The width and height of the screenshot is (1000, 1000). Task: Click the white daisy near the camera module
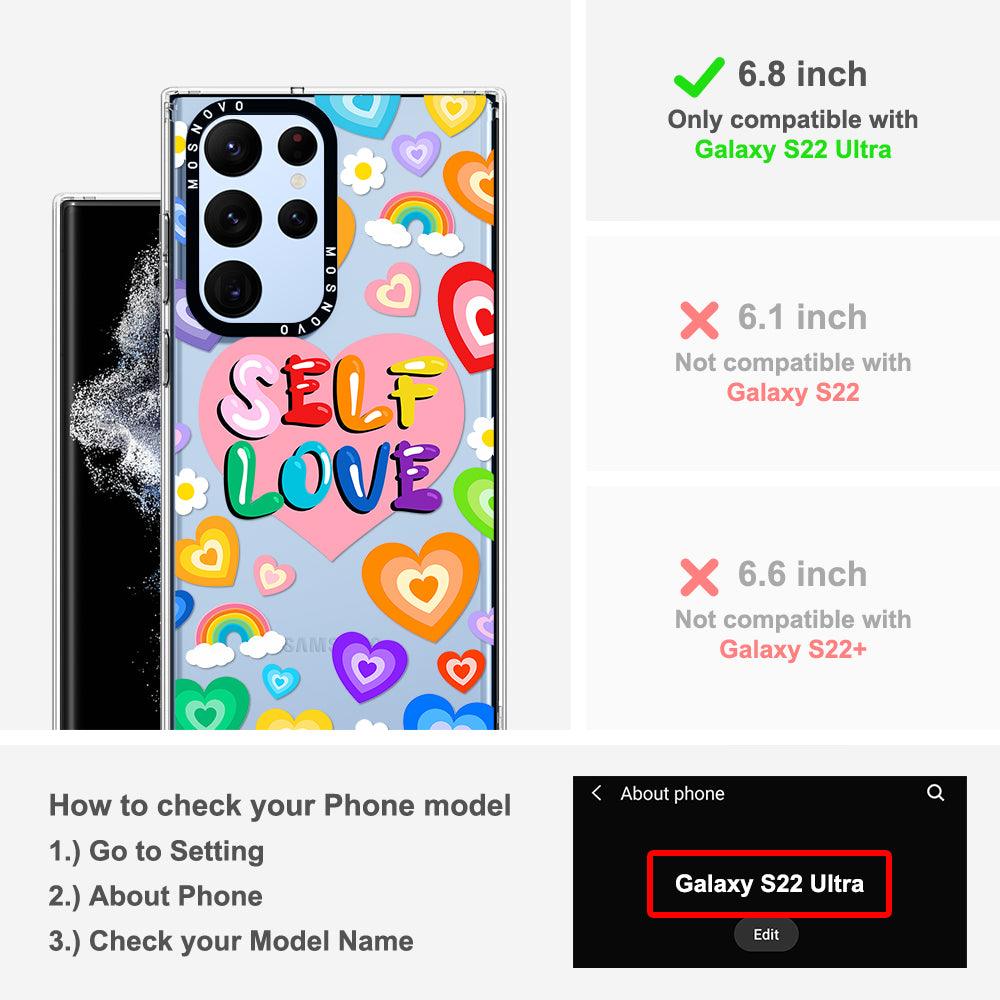(363, 171)
